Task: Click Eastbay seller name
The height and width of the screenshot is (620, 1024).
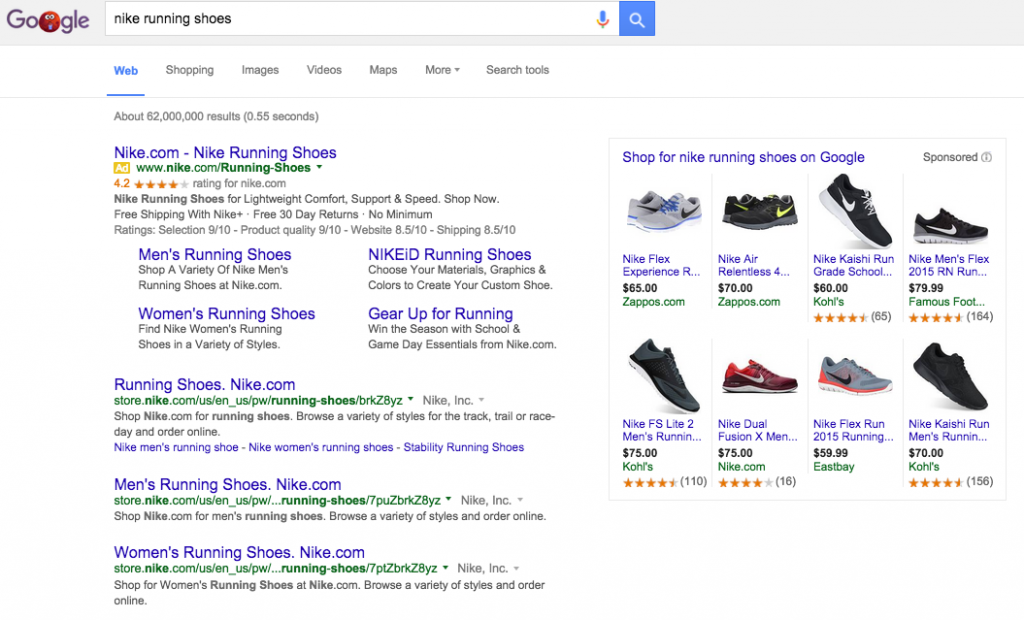Action: point(833,466)
